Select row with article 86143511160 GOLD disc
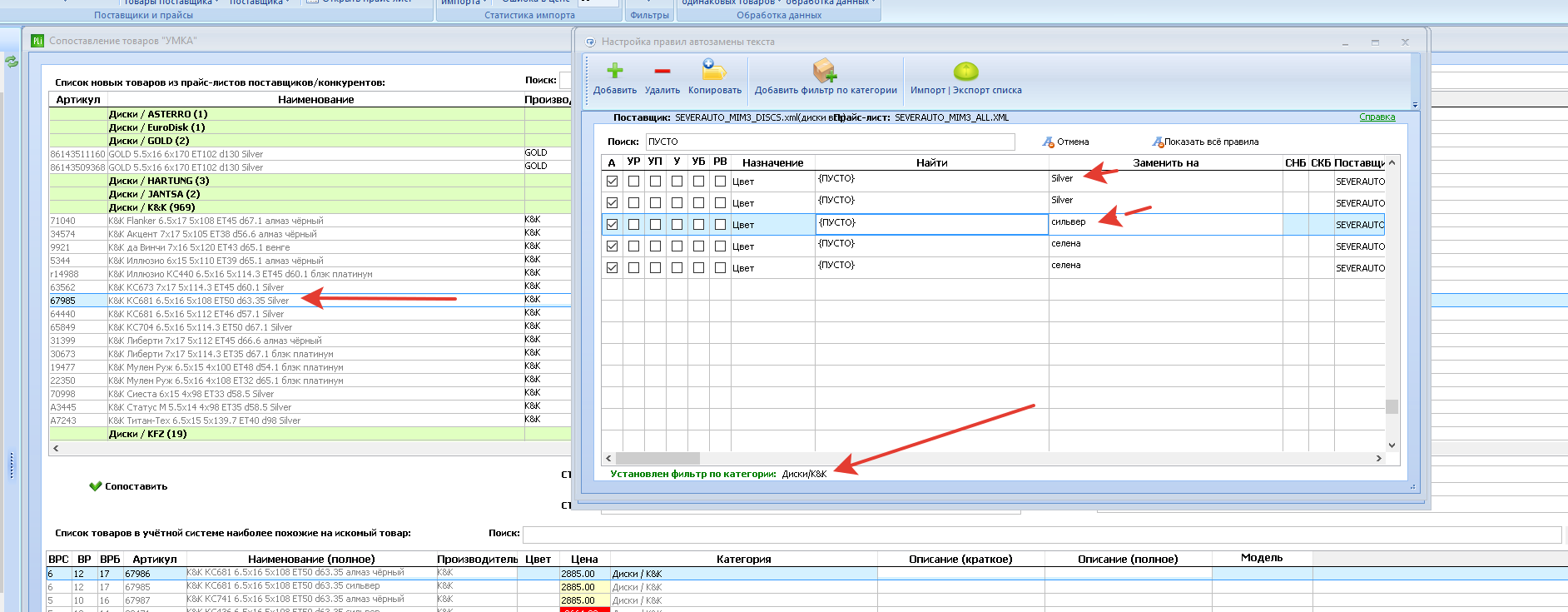 tap(310, 154)
